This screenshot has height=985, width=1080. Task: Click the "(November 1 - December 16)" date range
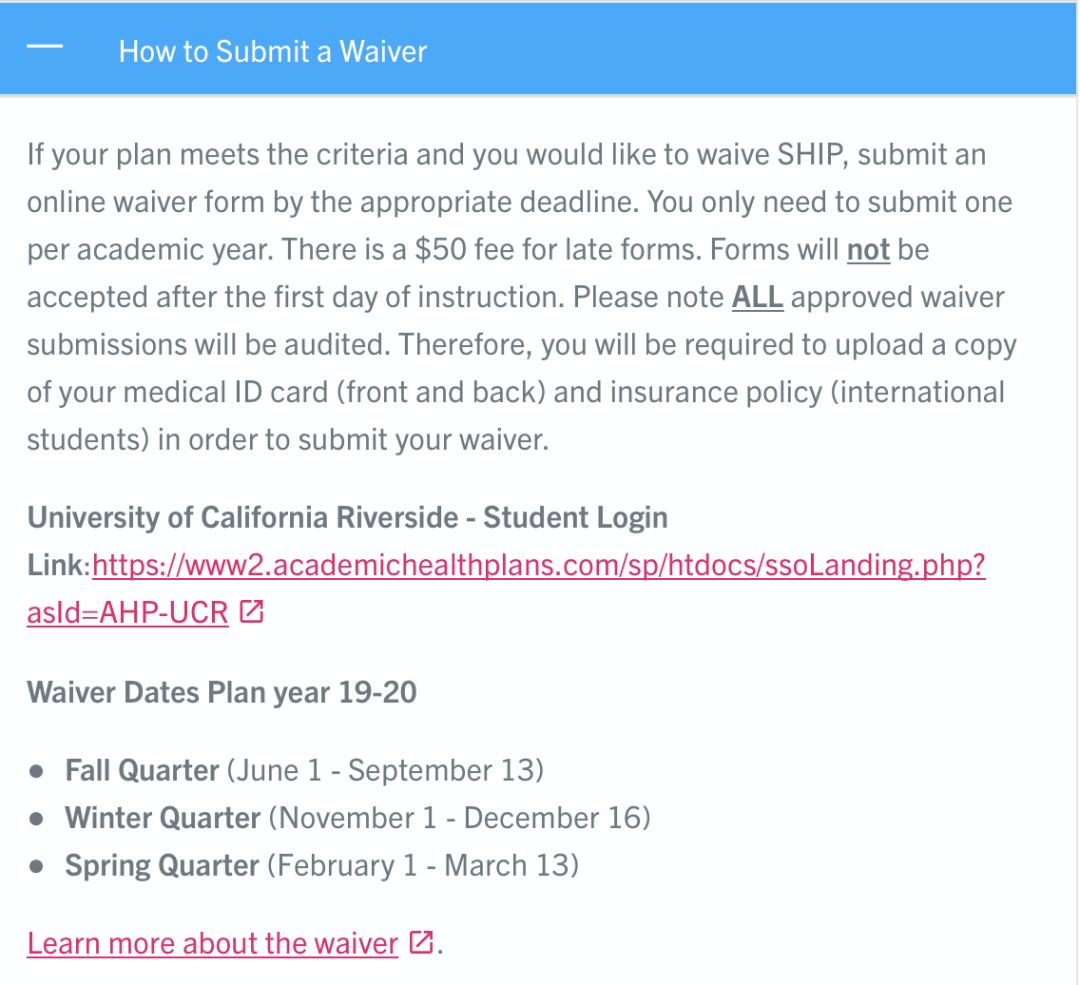pos(459,818)
